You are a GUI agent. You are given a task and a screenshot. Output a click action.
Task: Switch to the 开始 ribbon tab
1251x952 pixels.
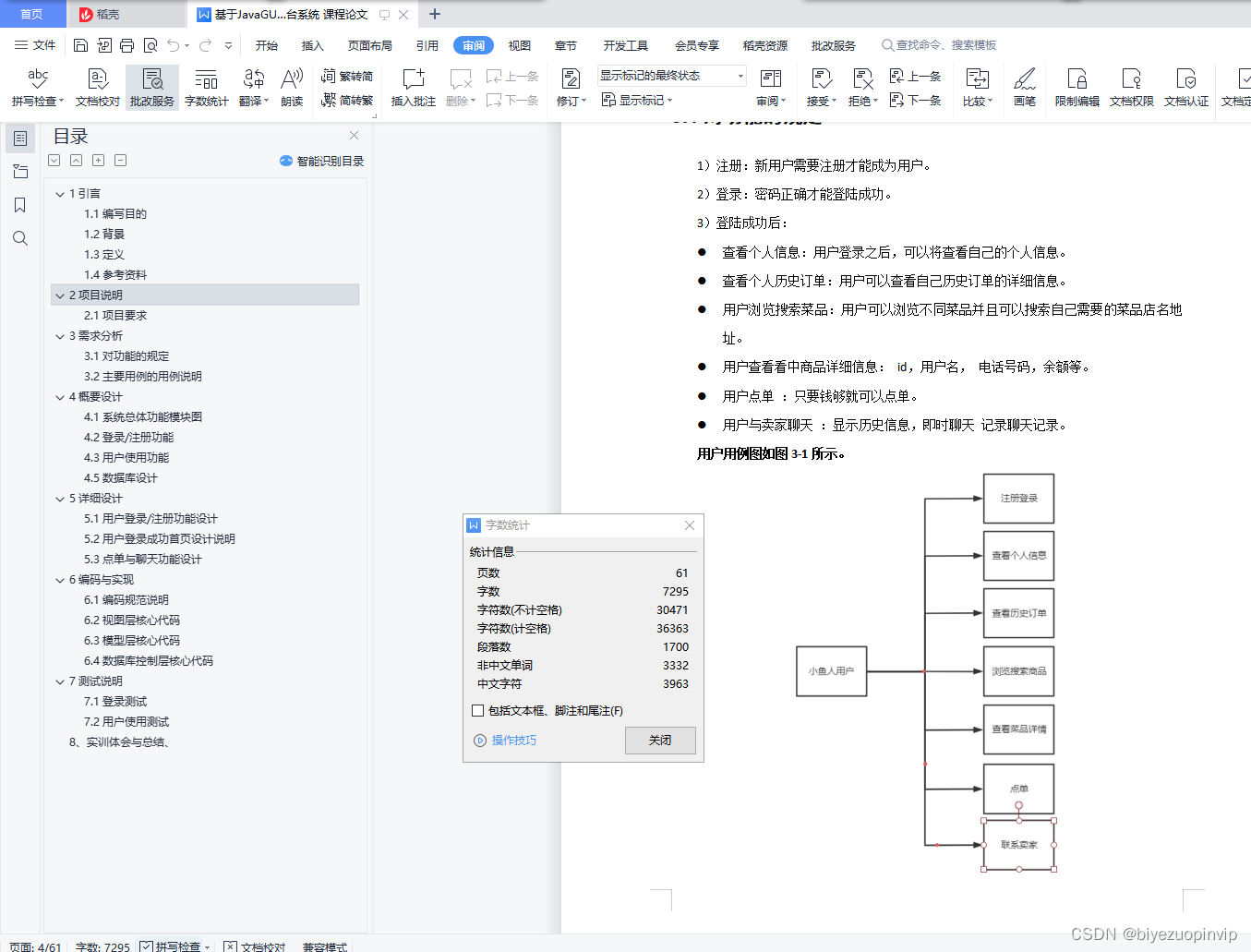coord(267,45)
